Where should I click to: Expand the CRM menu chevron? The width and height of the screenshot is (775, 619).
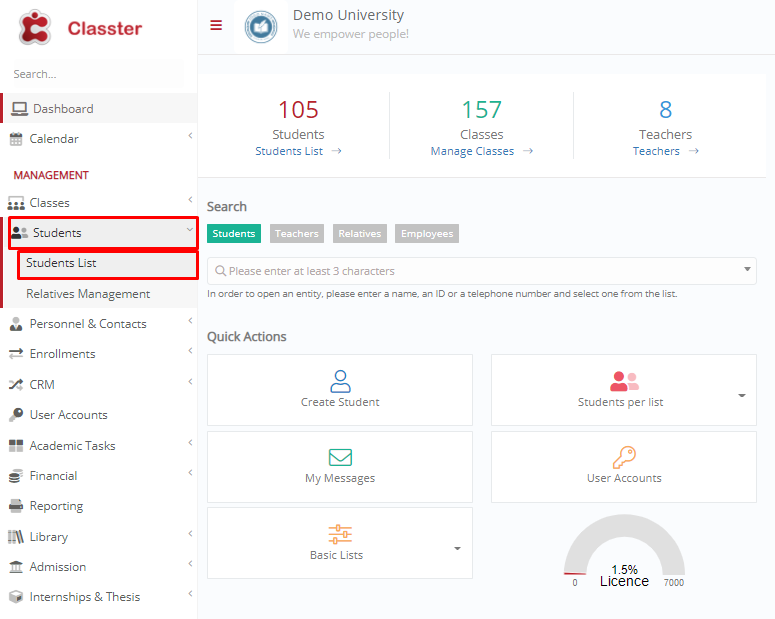coord(190,382)
